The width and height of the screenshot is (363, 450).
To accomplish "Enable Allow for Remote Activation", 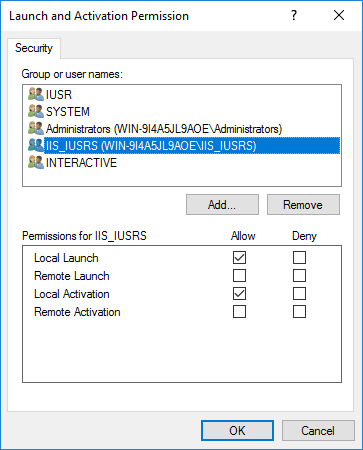I will (x=239, y=312).
